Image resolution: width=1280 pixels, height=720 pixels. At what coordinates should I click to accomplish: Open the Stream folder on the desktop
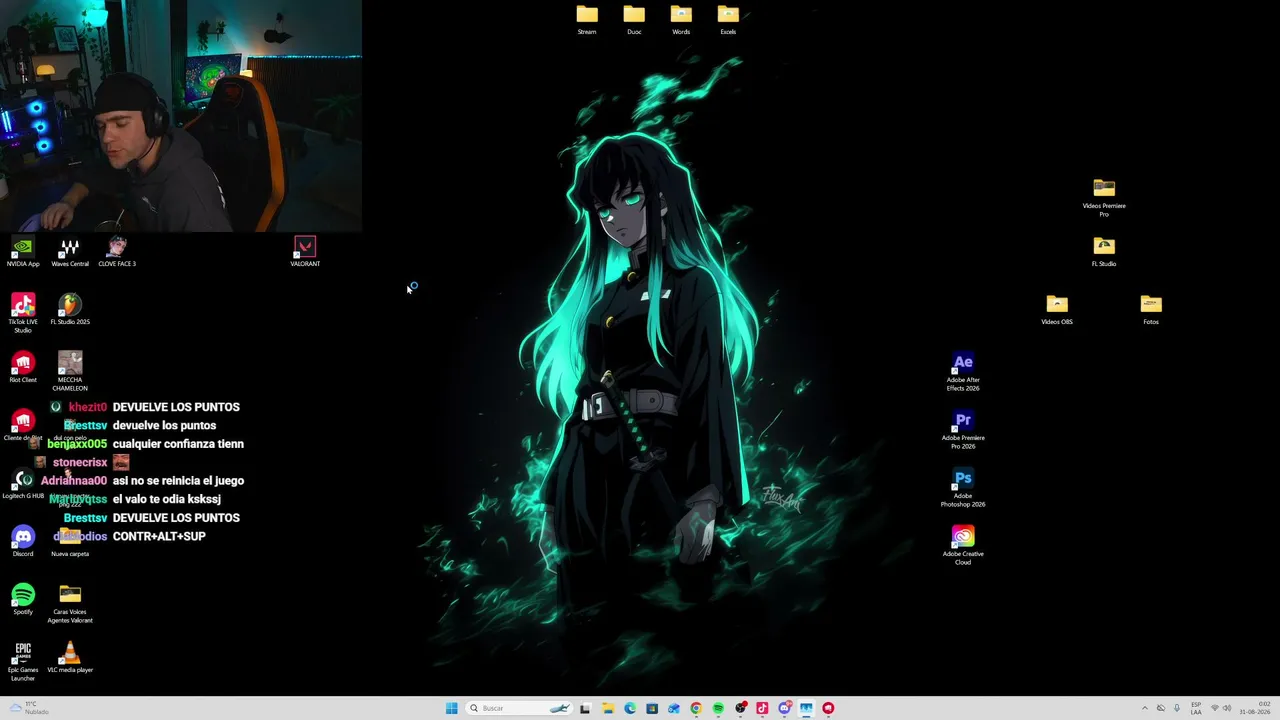tap(587, 19)
